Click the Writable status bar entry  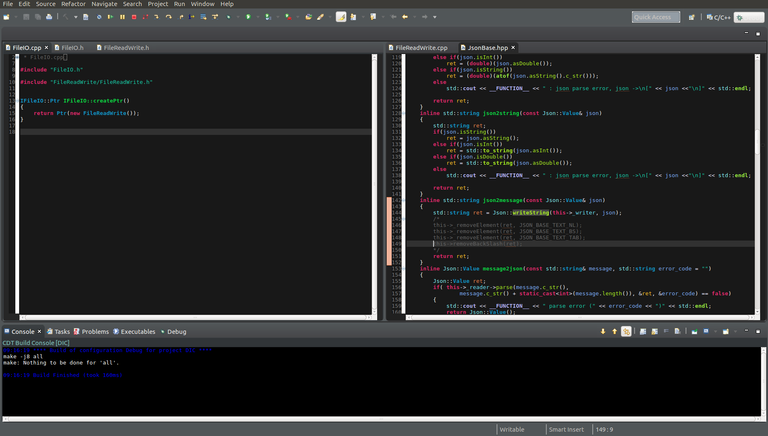[x=512, y=430]
